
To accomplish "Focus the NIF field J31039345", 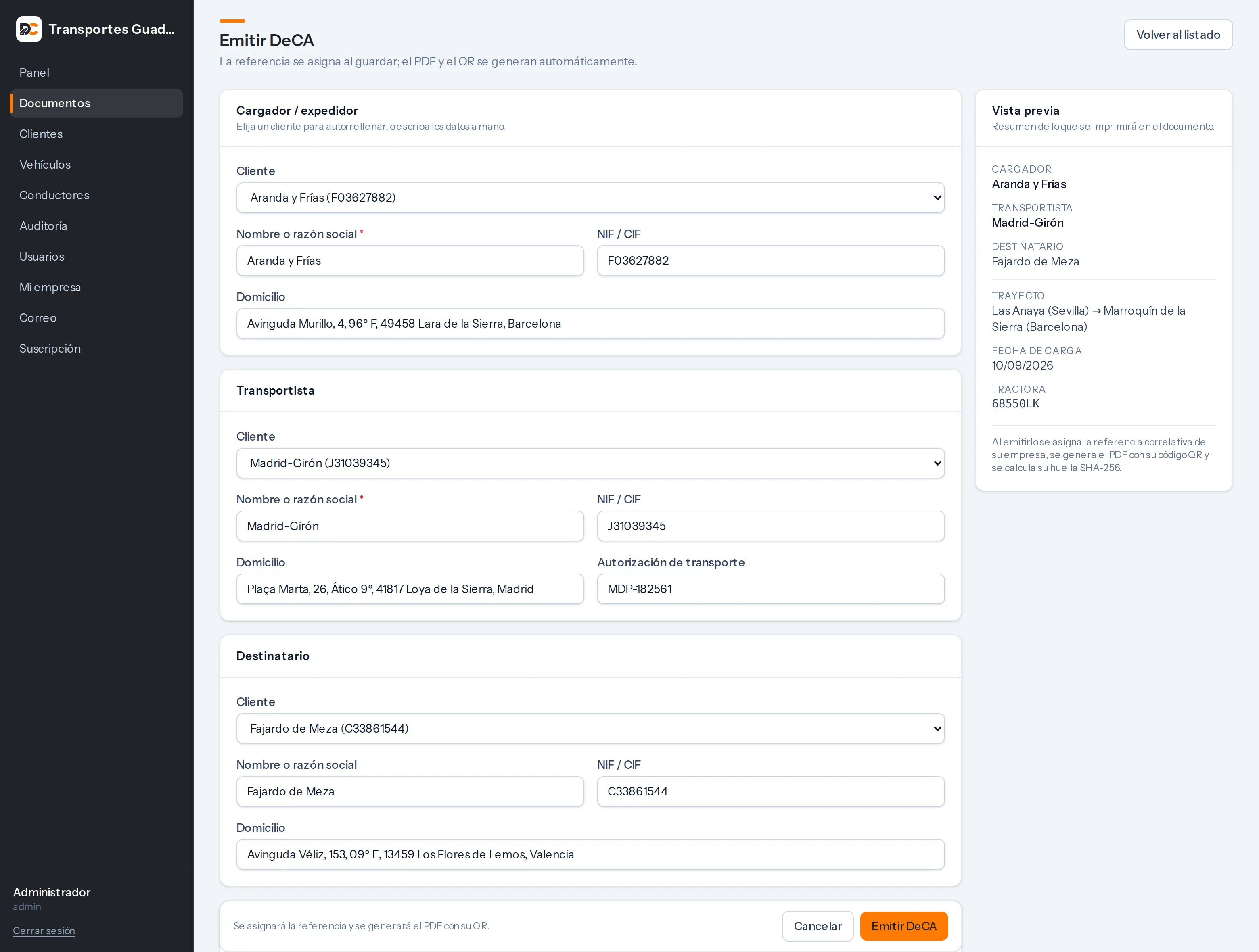I will pyautogui.click(x=771, y=526).
